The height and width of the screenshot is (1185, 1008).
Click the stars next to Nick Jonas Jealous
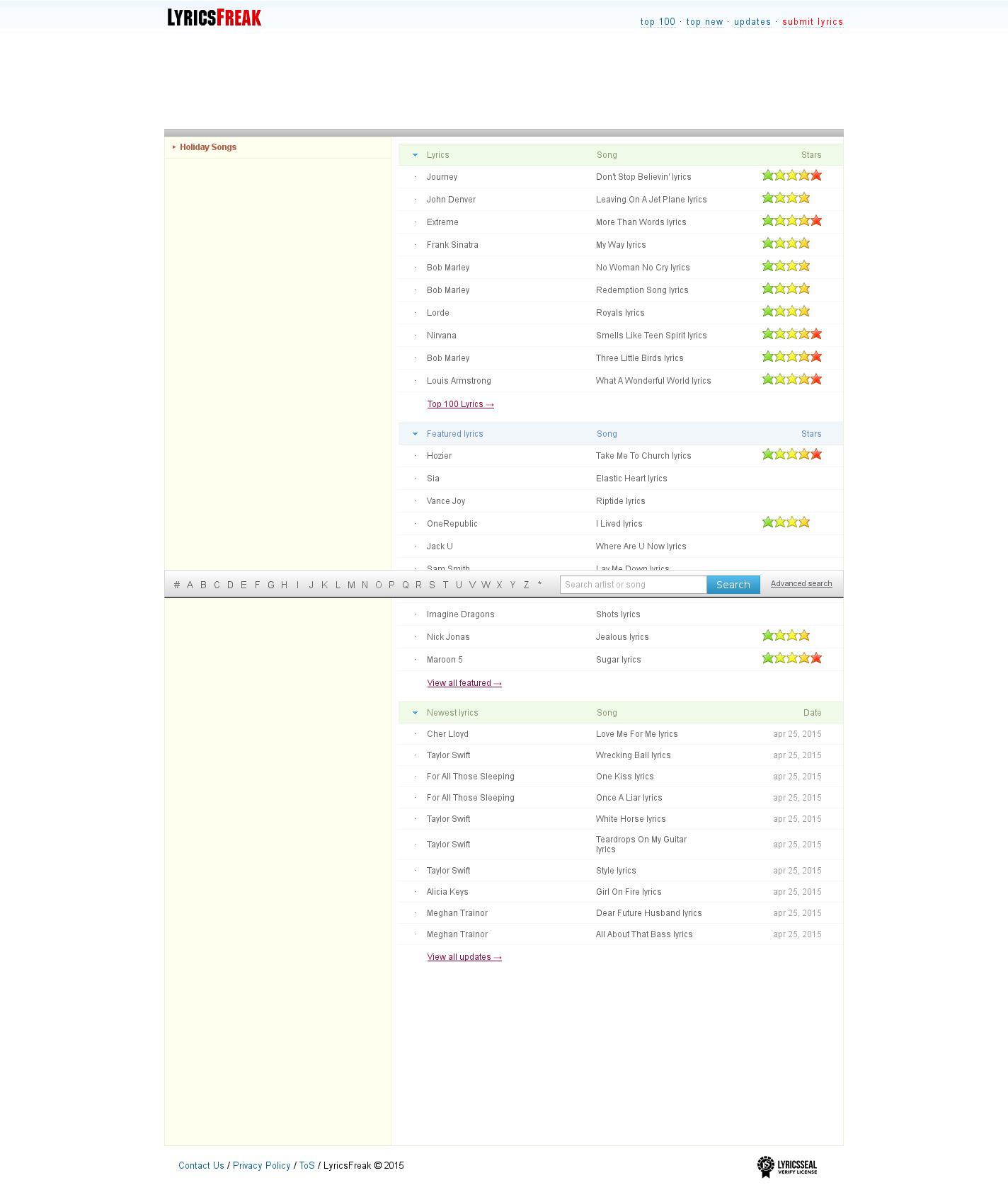786,636
